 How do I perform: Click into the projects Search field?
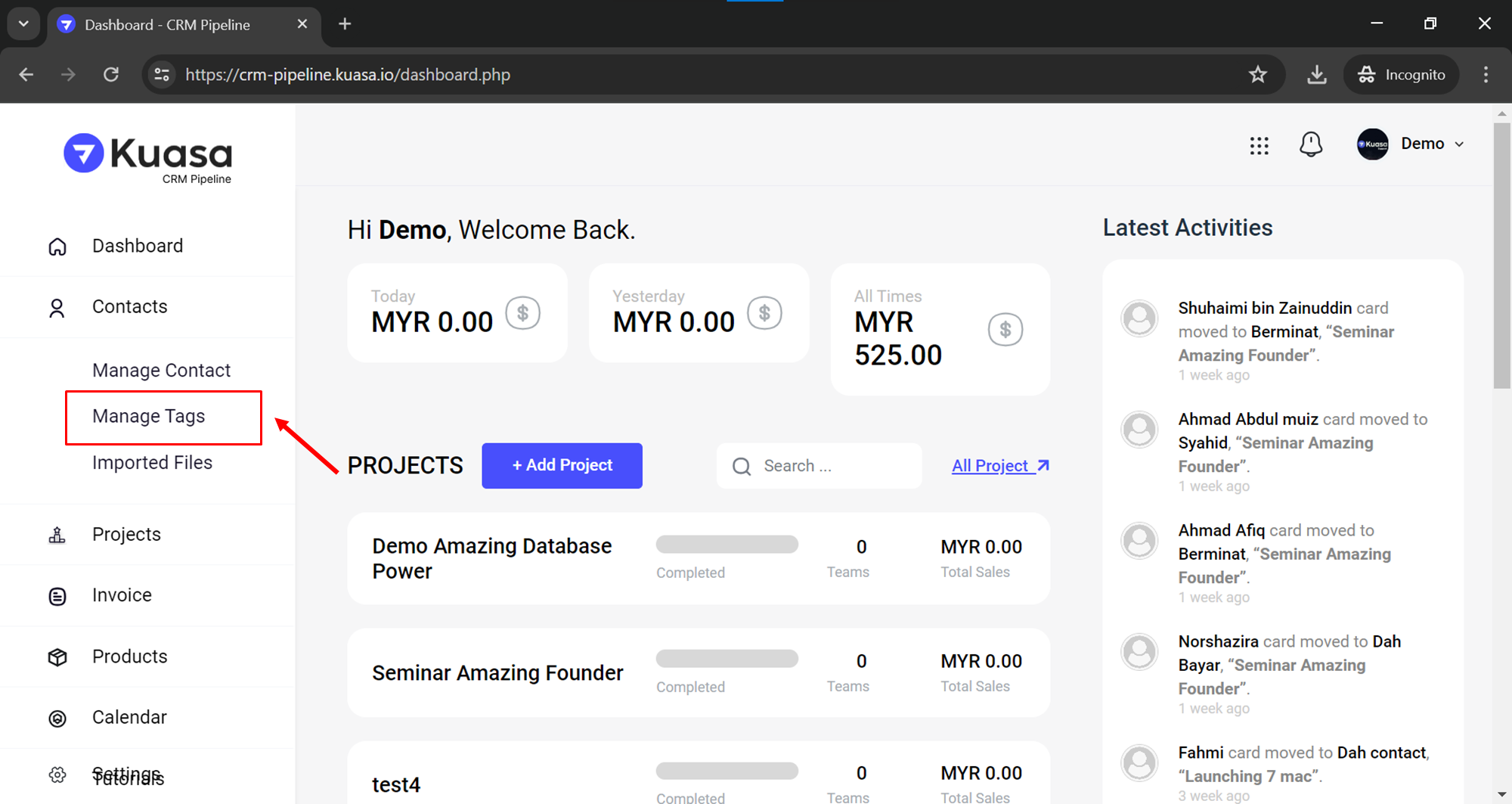coord(832,466)
